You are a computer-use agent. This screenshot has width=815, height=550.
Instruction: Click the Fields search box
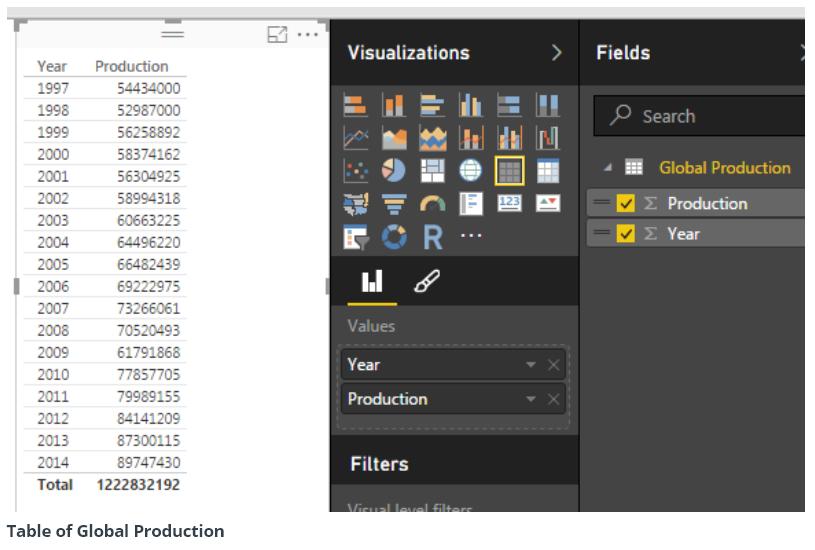[700, 116]
